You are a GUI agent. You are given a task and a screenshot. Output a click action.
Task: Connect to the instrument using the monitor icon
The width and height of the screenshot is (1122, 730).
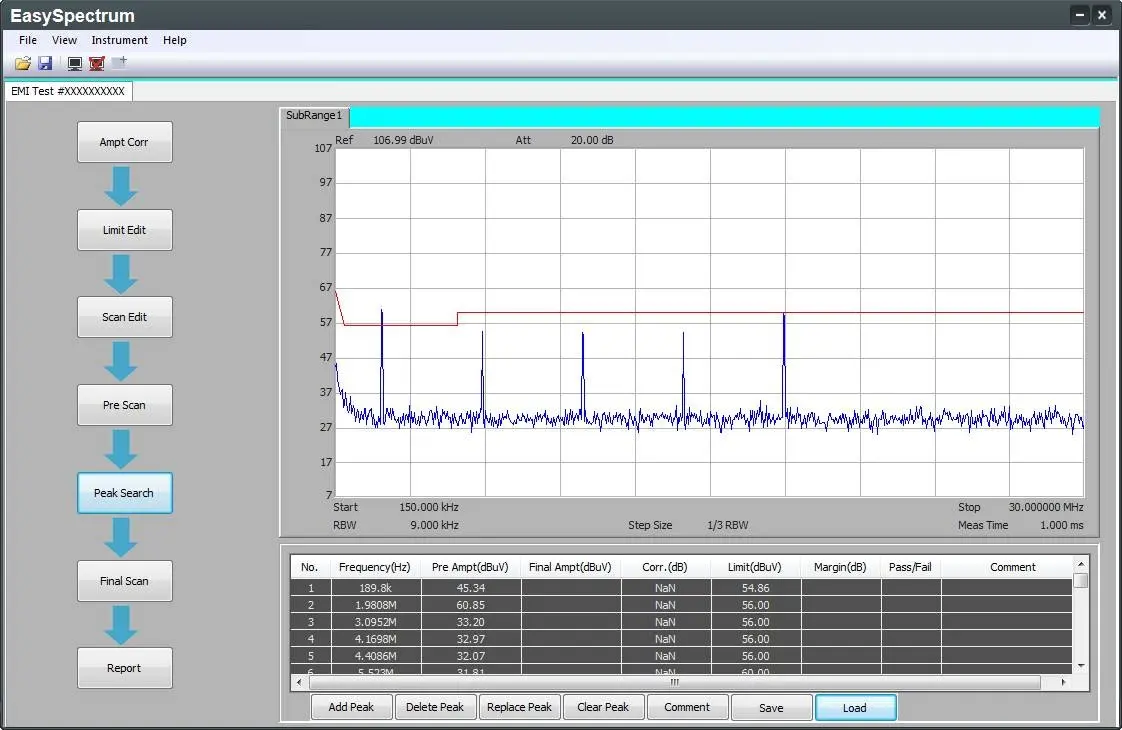pyautogui.click(x=73, y=62)
